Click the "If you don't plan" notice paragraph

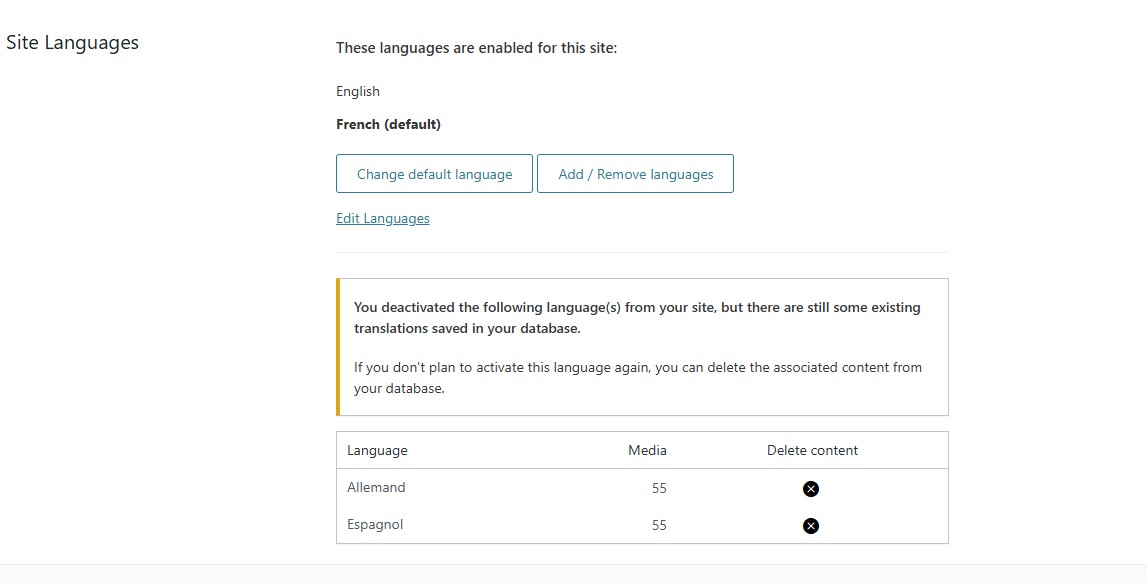pyautogui.click(x=637, y=378)
